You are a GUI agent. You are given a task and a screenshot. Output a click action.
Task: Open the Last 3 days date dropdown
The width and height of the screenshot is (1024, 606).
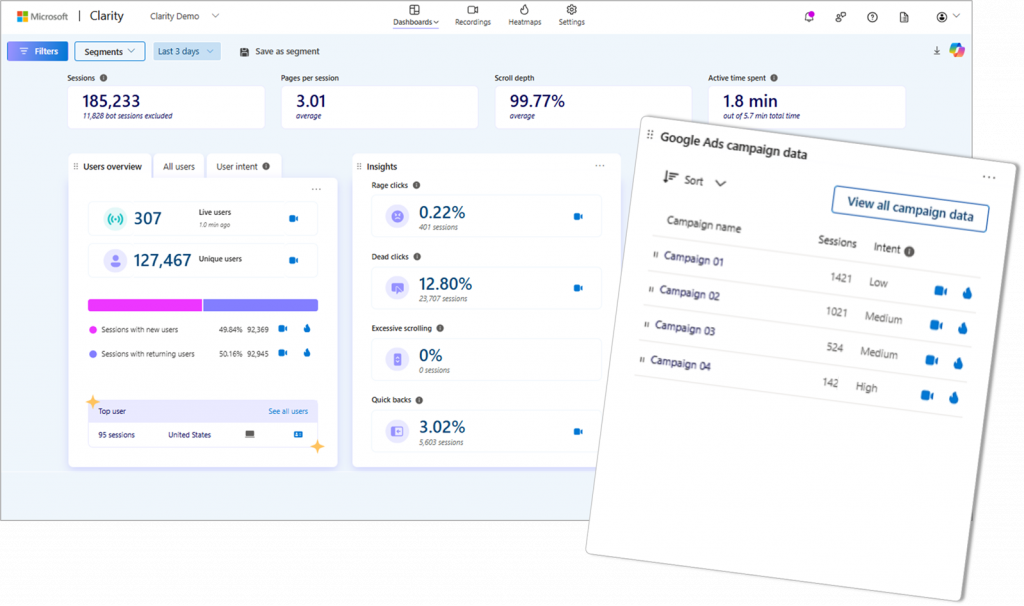point(186,51)
